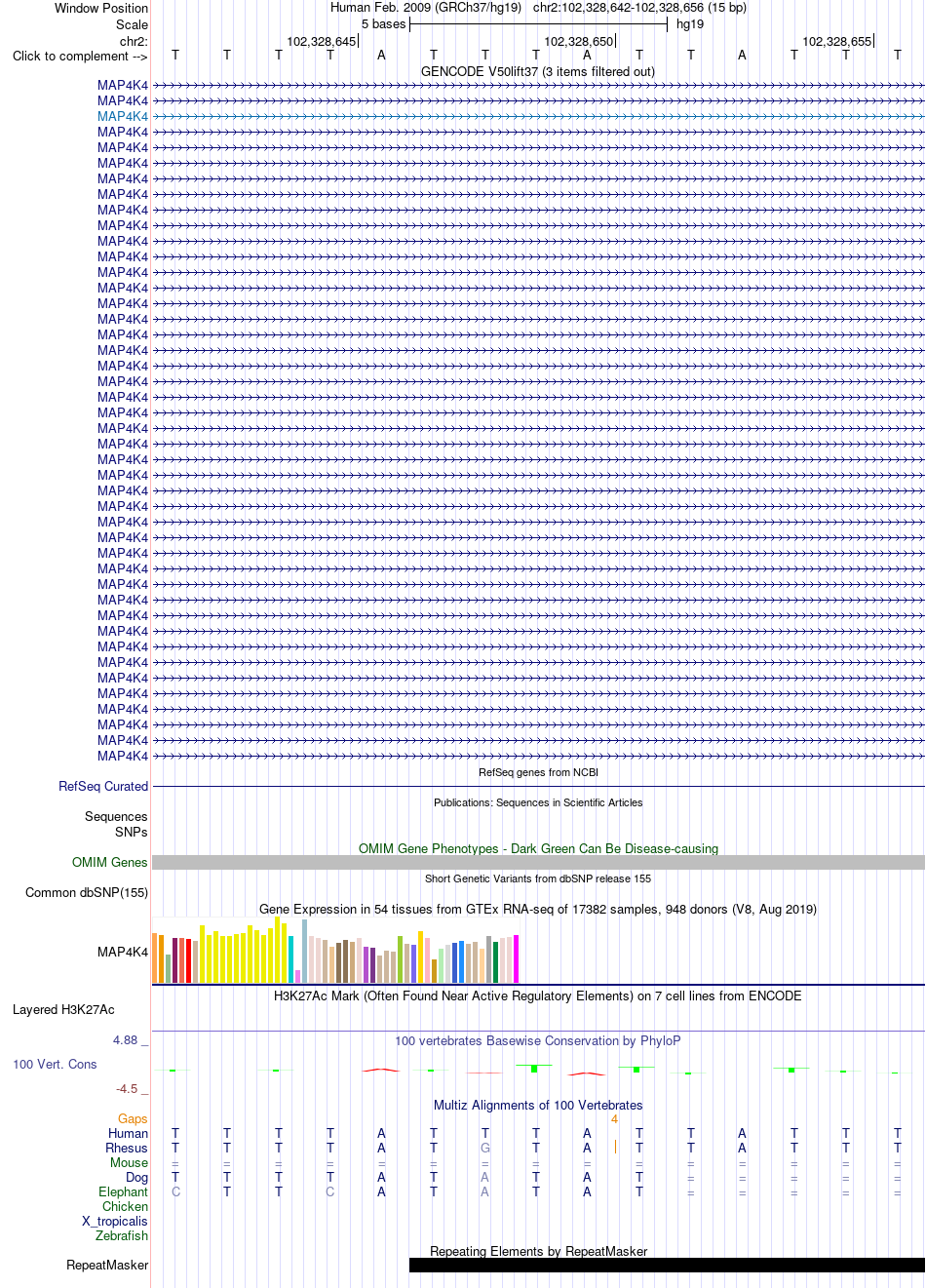Open 'Multiz Alignments of 100 Vertebrates' title
The width and height of the screenshot is (926, 1288).
pyautogui.click(x=538, y=1105)
